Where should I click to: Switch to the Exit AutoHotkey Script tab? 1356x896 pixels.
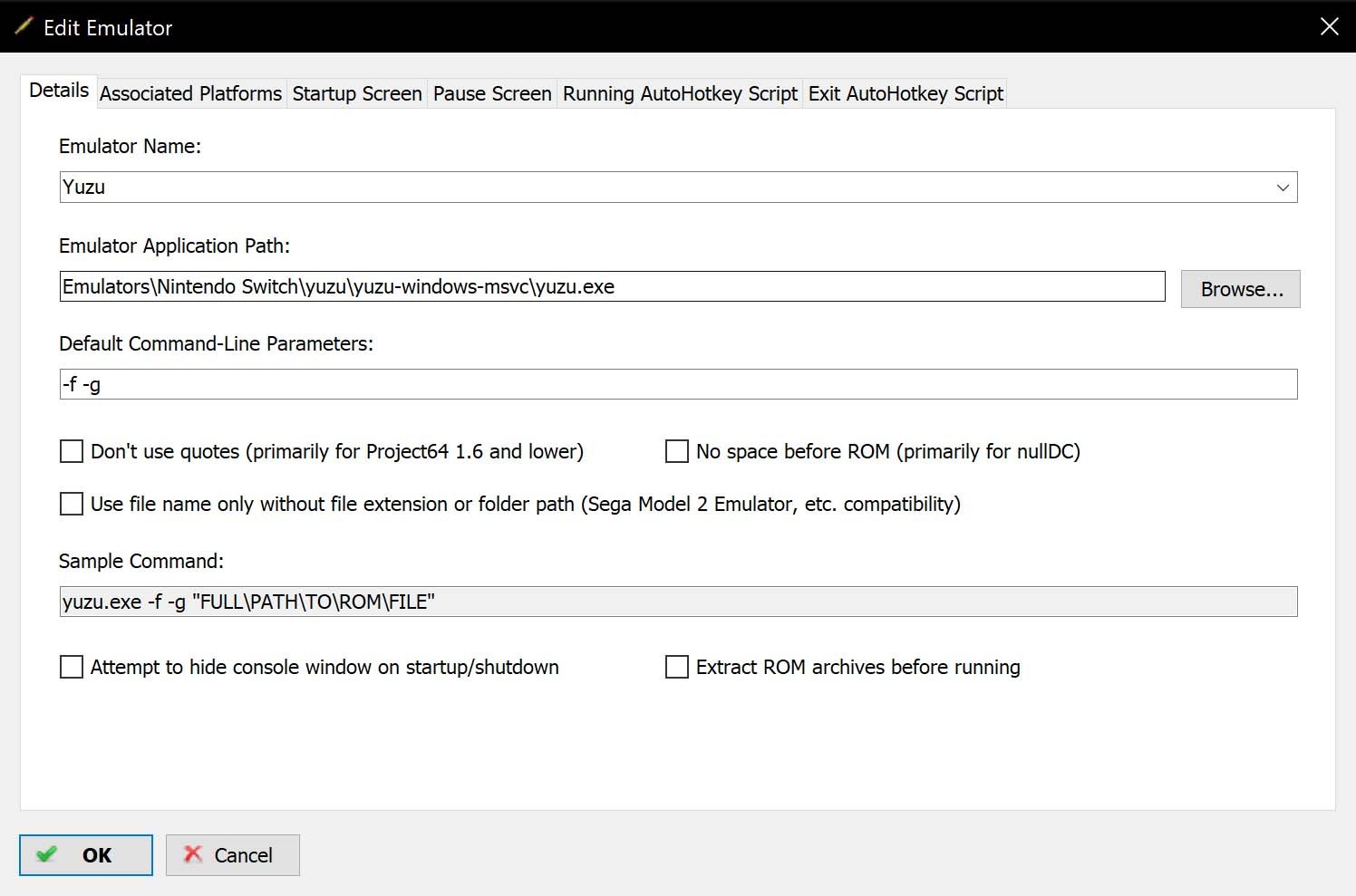point(906,93)
